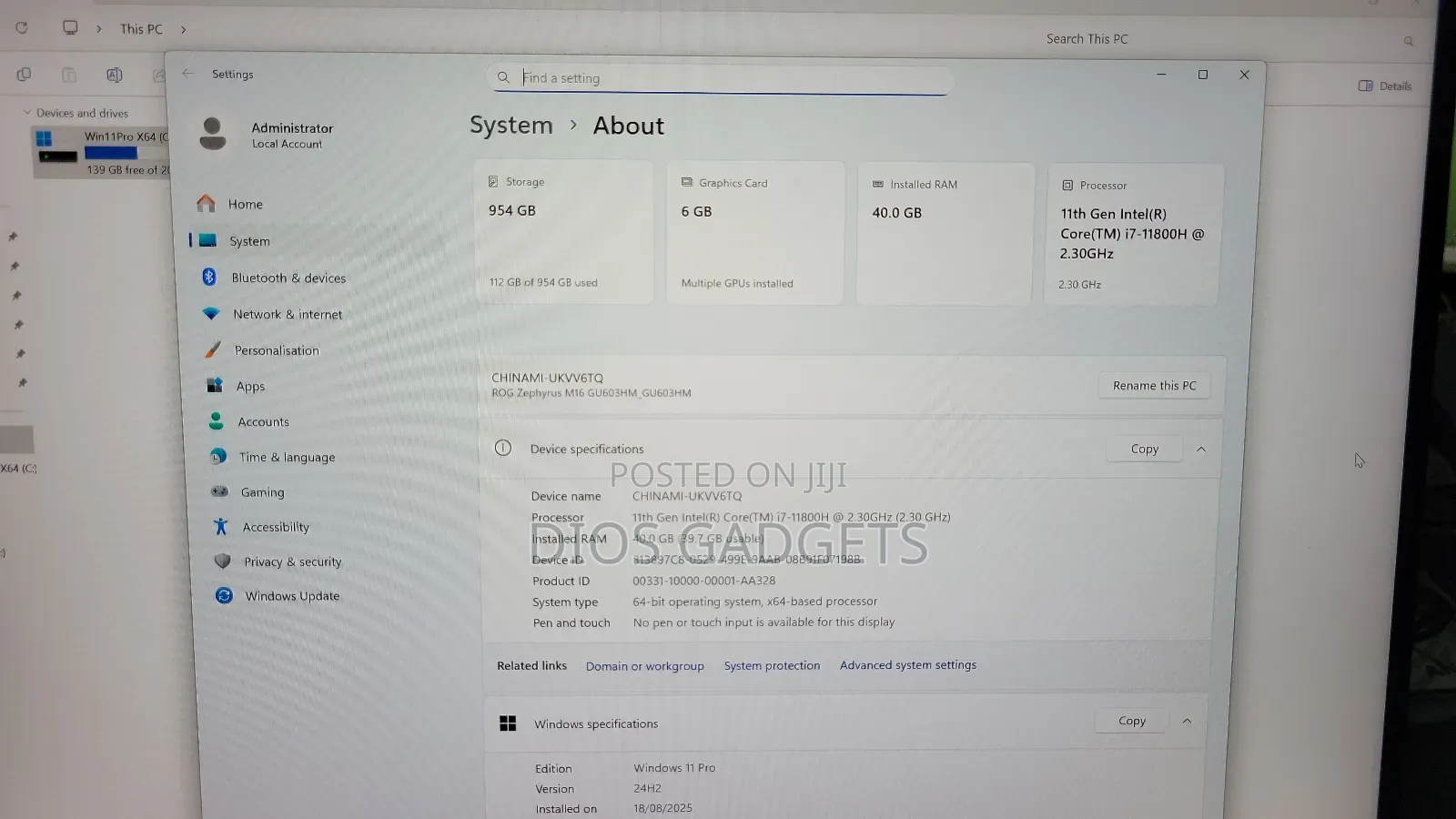Open the Details pane button in Explorer
Image resolution: width=1456 pixels, height=819 pixels.
1385,86
